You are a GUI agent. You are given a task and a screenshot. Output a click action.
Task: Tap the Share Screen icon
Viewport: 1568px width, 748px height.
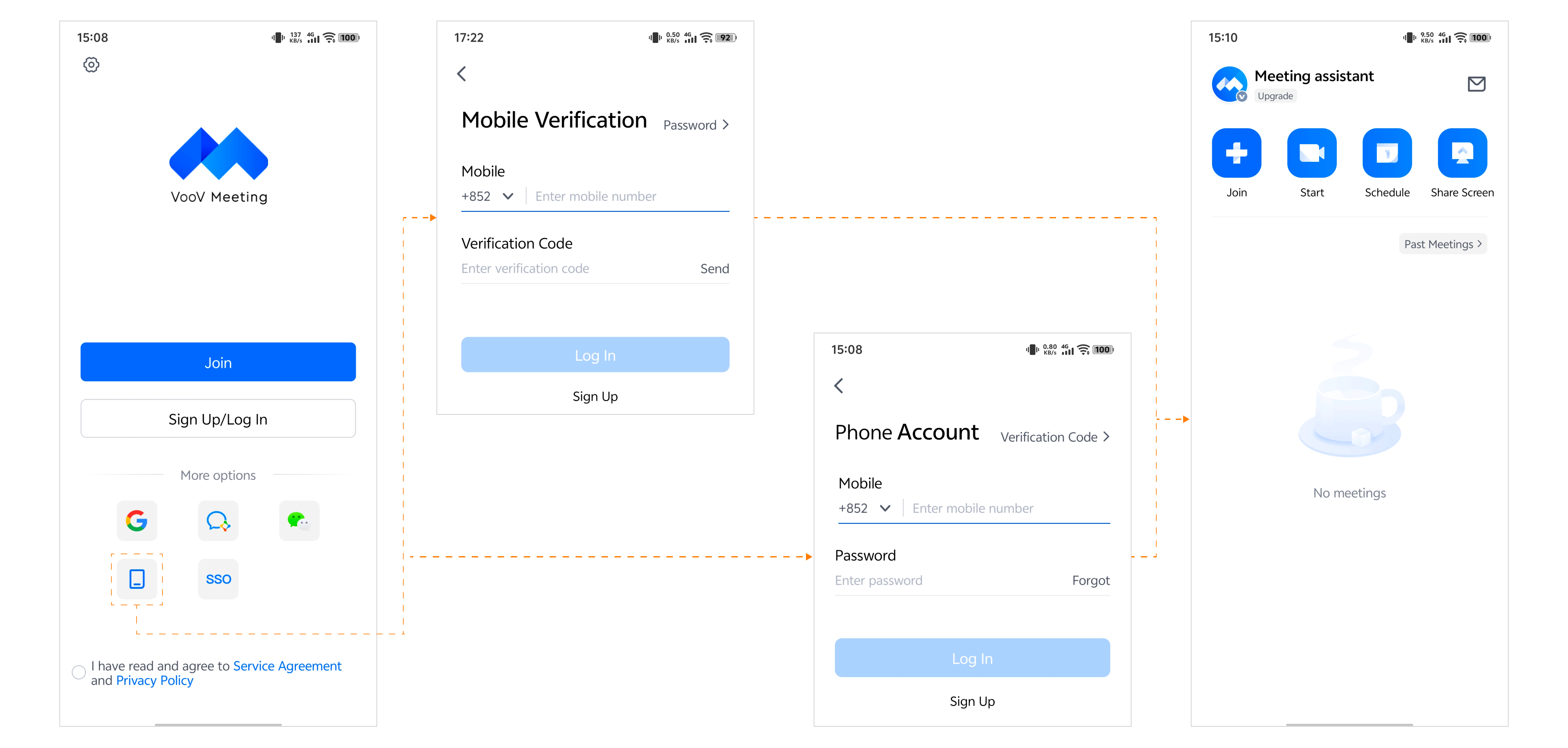coord(1461,153)
